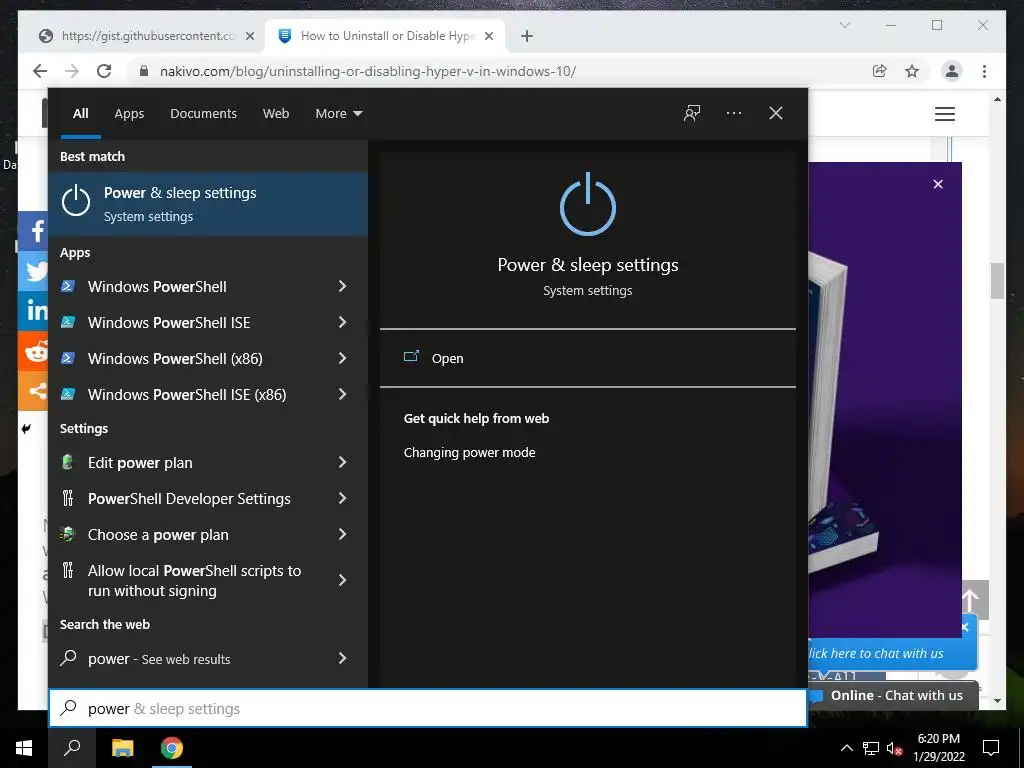
Task: Expand the More filter dropdown
Action: [x=338, y=114]
